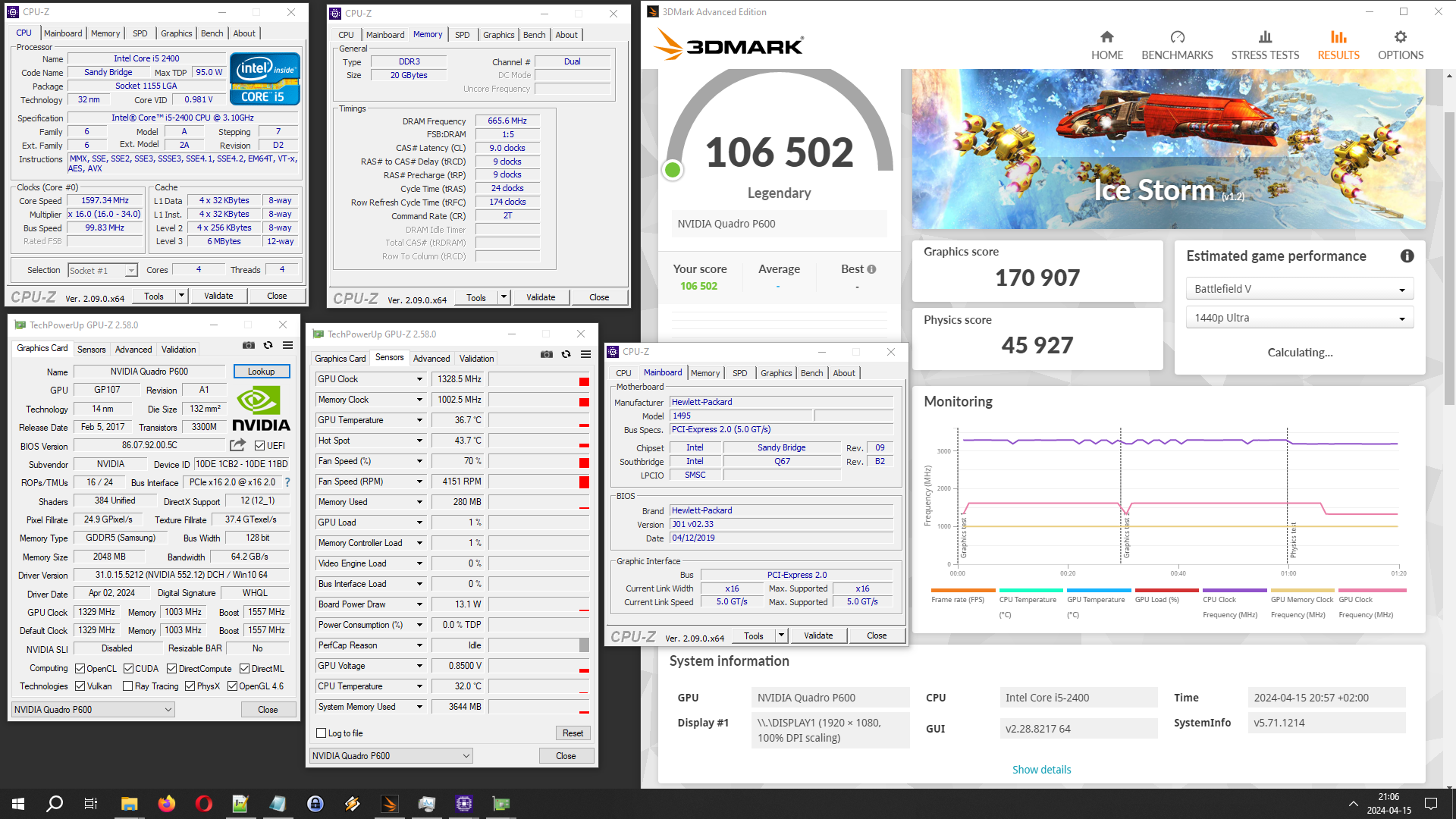
Task: Click GPU Load red legend swatch
Action: pos(1166,590)
